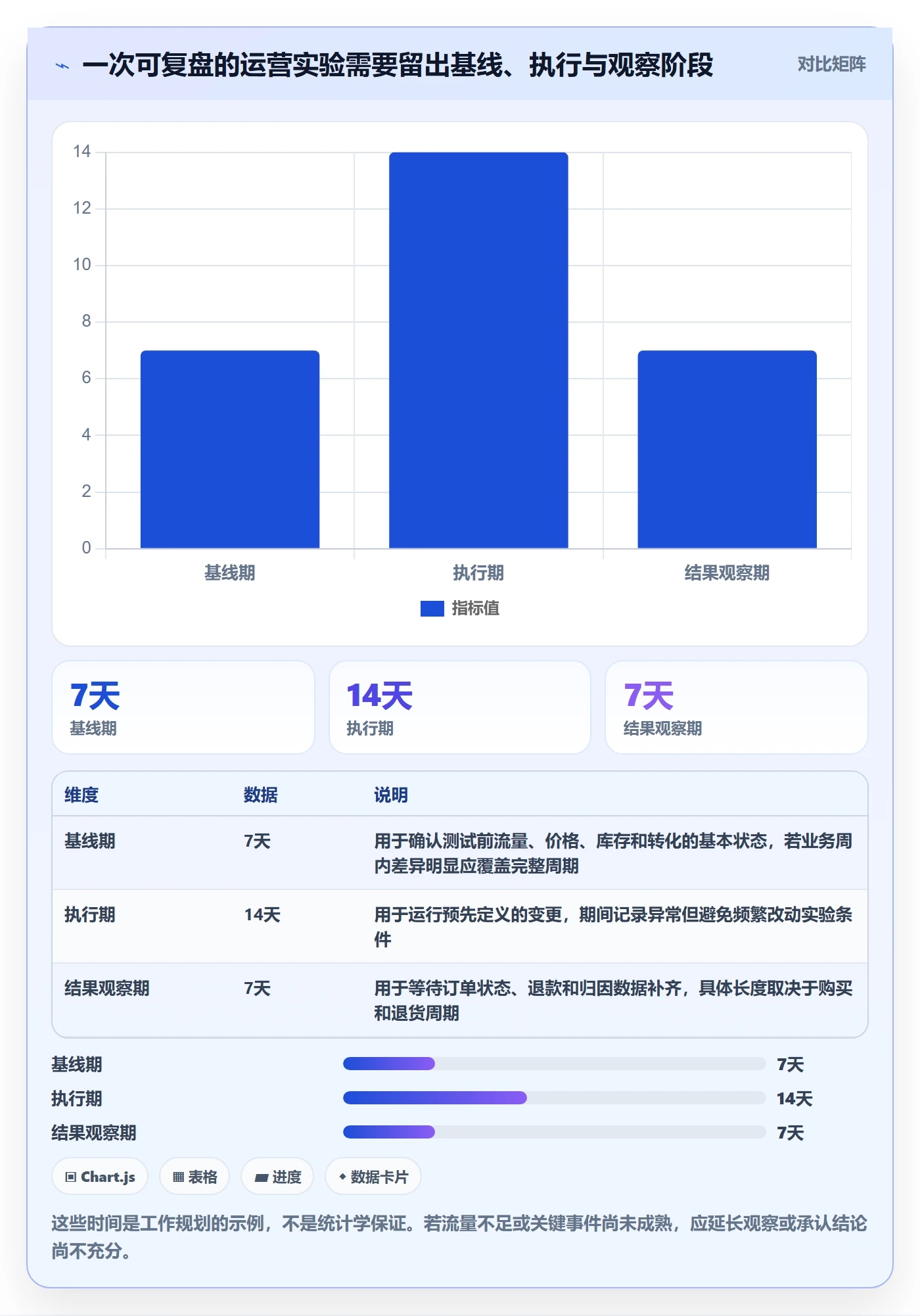Click the 执行期 progress bar
The height and width of the screenshot is (1316, 920).
(554, 1098)
